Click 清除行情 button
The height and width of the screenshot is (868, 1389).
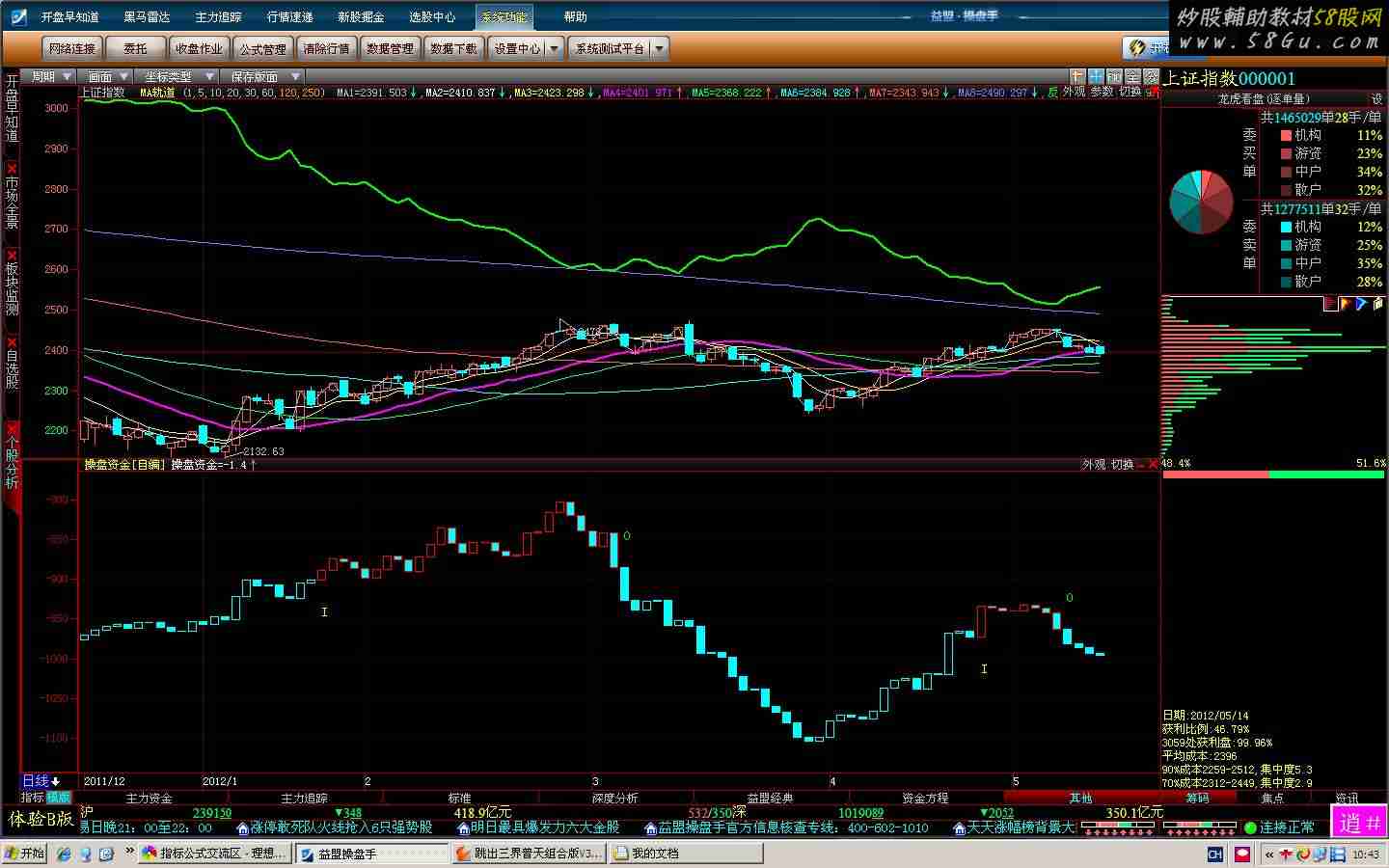326,48
